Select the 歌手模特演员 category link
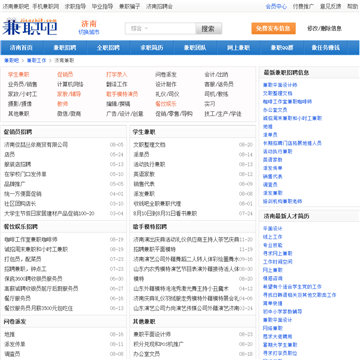 tap(122, 94)
